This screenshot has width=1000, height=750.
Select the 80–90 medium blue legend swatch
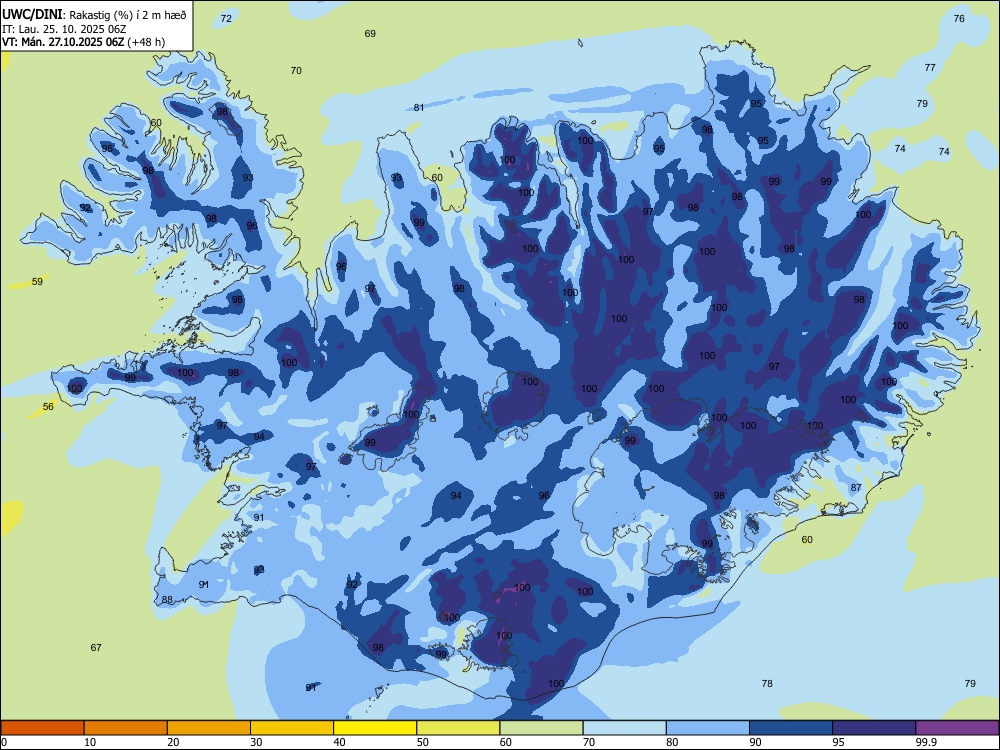tap(707, 728)
